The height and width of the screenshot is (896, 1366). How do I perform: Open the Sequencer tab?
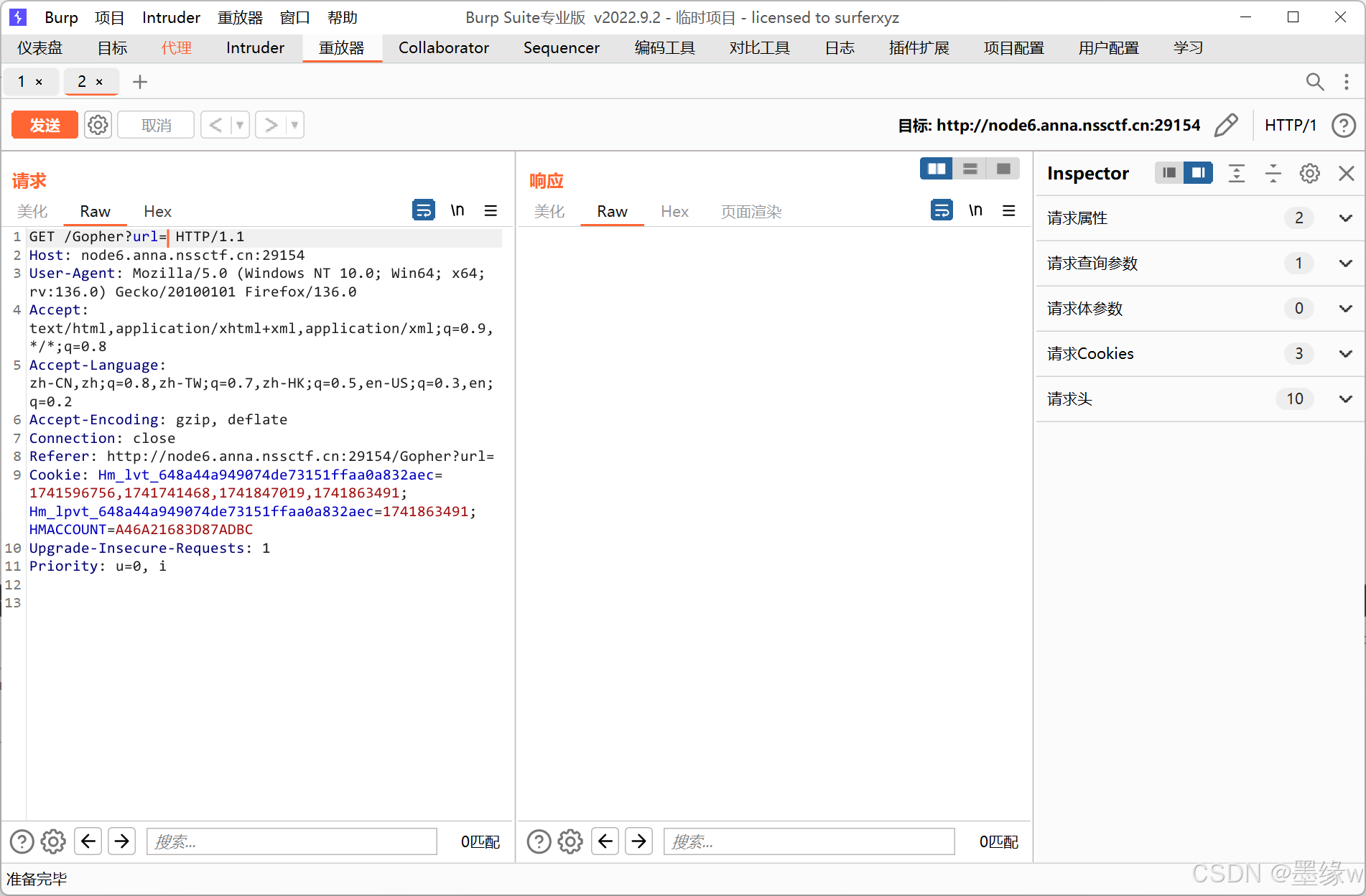pos(562,48)
